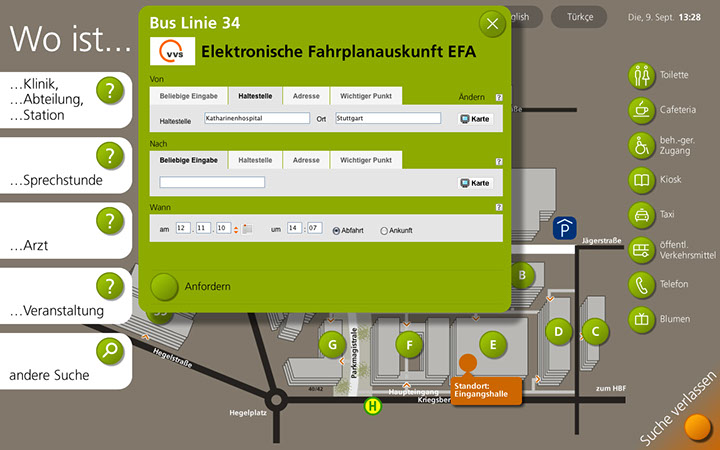Screen dimensions: 720x450
Task: Tap the Taxi car icon
Action: tap(641, 215)
